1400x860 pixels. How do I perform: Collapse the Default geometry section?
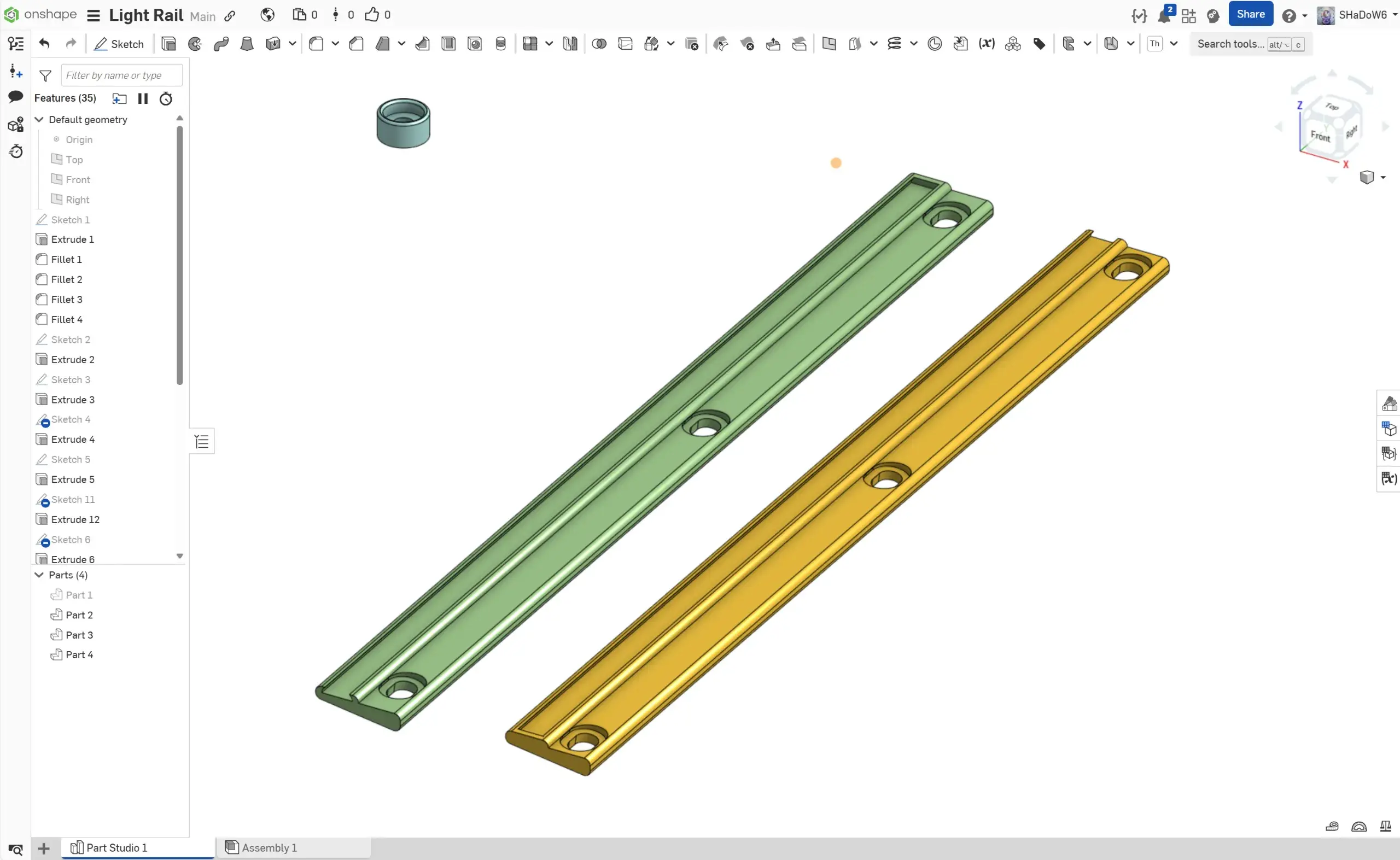point(39,119)
